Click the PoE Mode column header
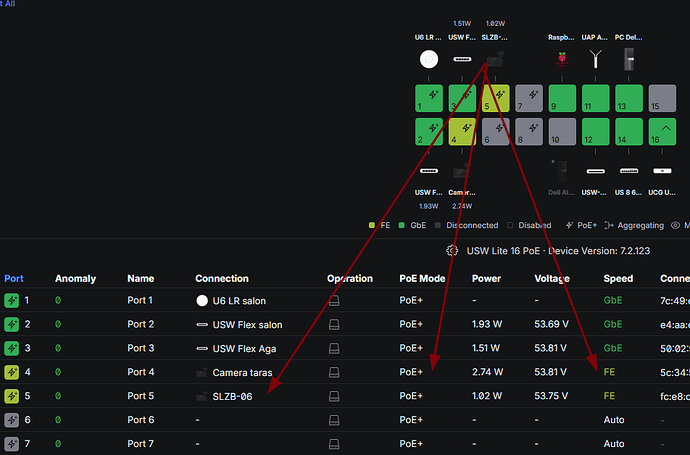Screen dimensions: 690x455 pyautogui.click(x=422, y=278)
